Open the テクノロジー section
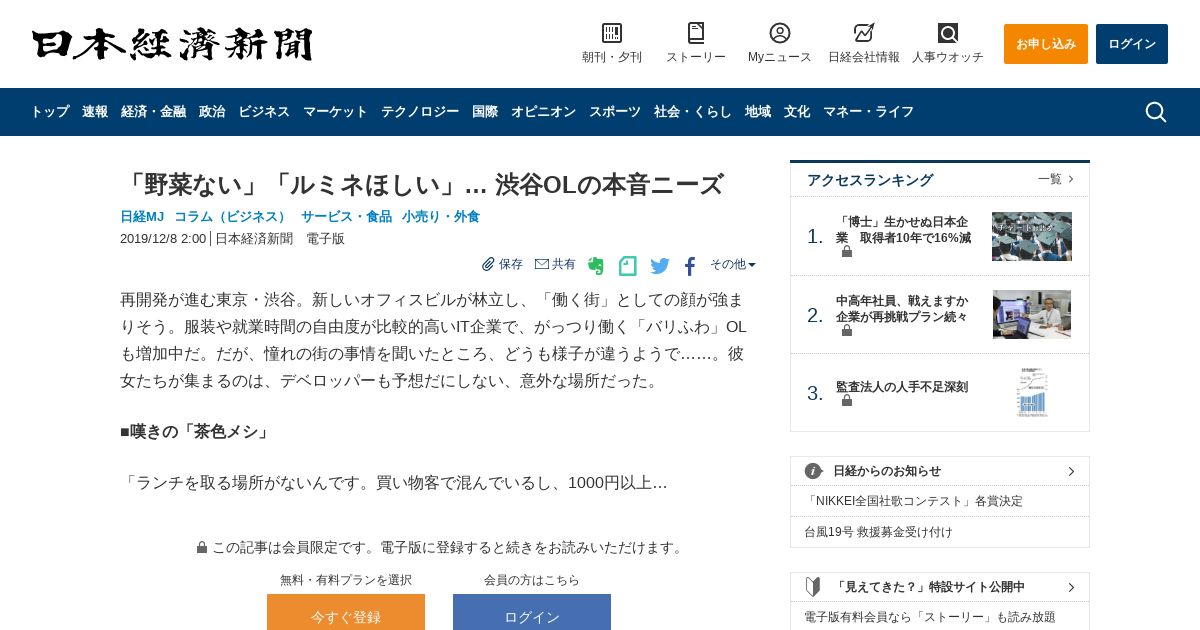This screenshot has height=630, width=1200. (x=420, y=112)
